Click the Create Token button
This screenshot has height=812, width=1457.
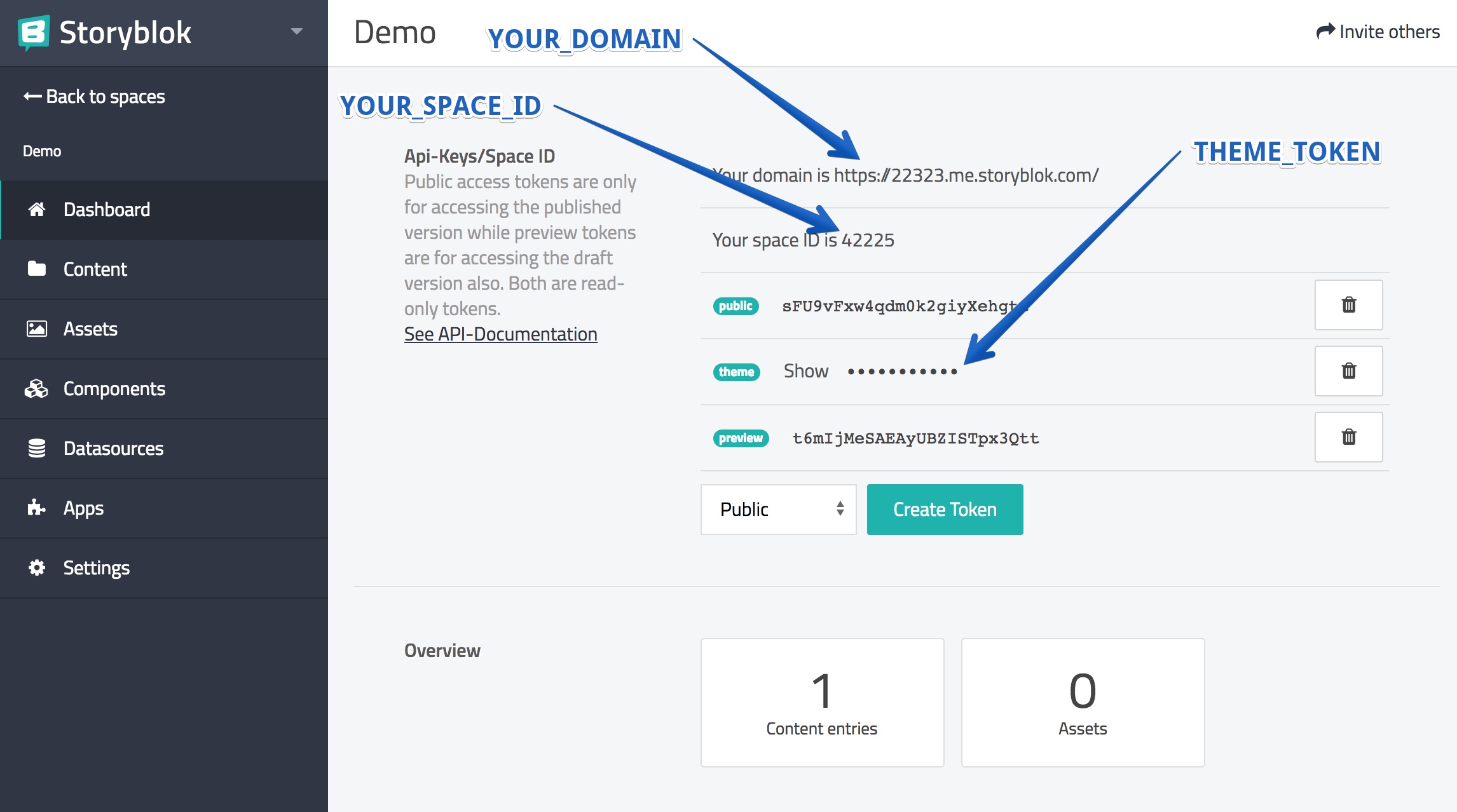945,510
